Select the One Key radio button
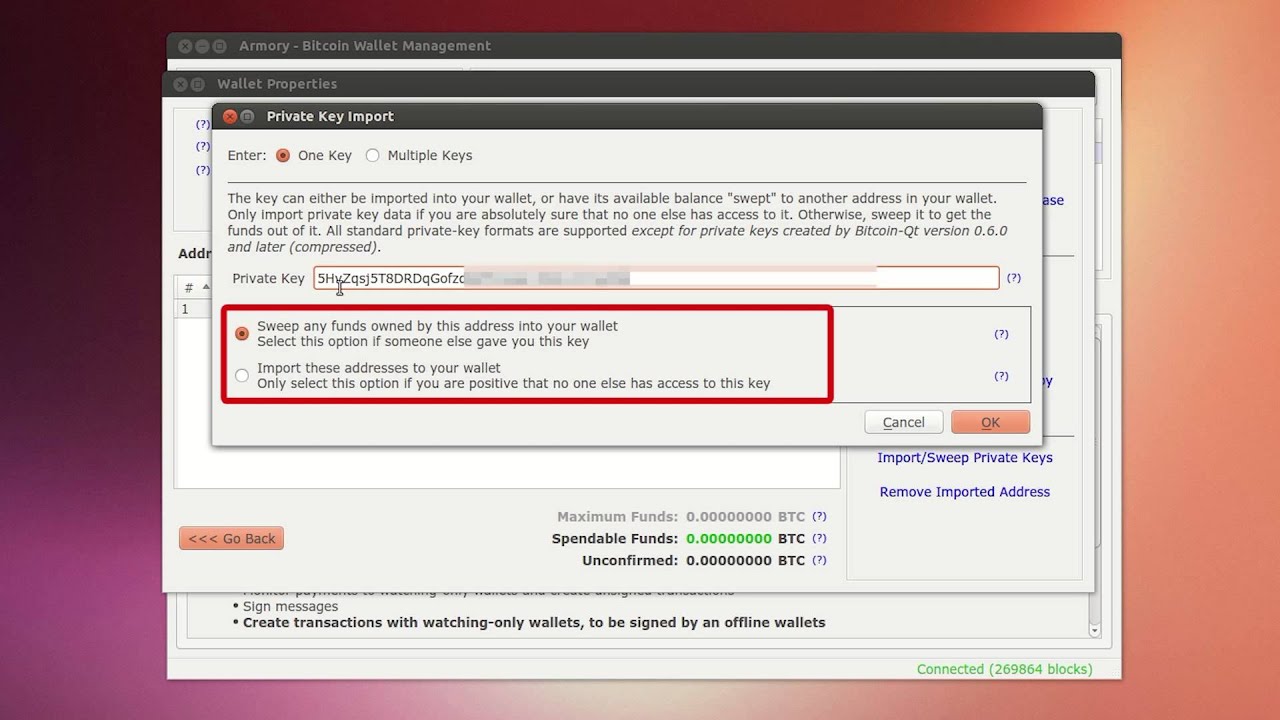This screenshot has width=1280, height=720. [283, 156]
